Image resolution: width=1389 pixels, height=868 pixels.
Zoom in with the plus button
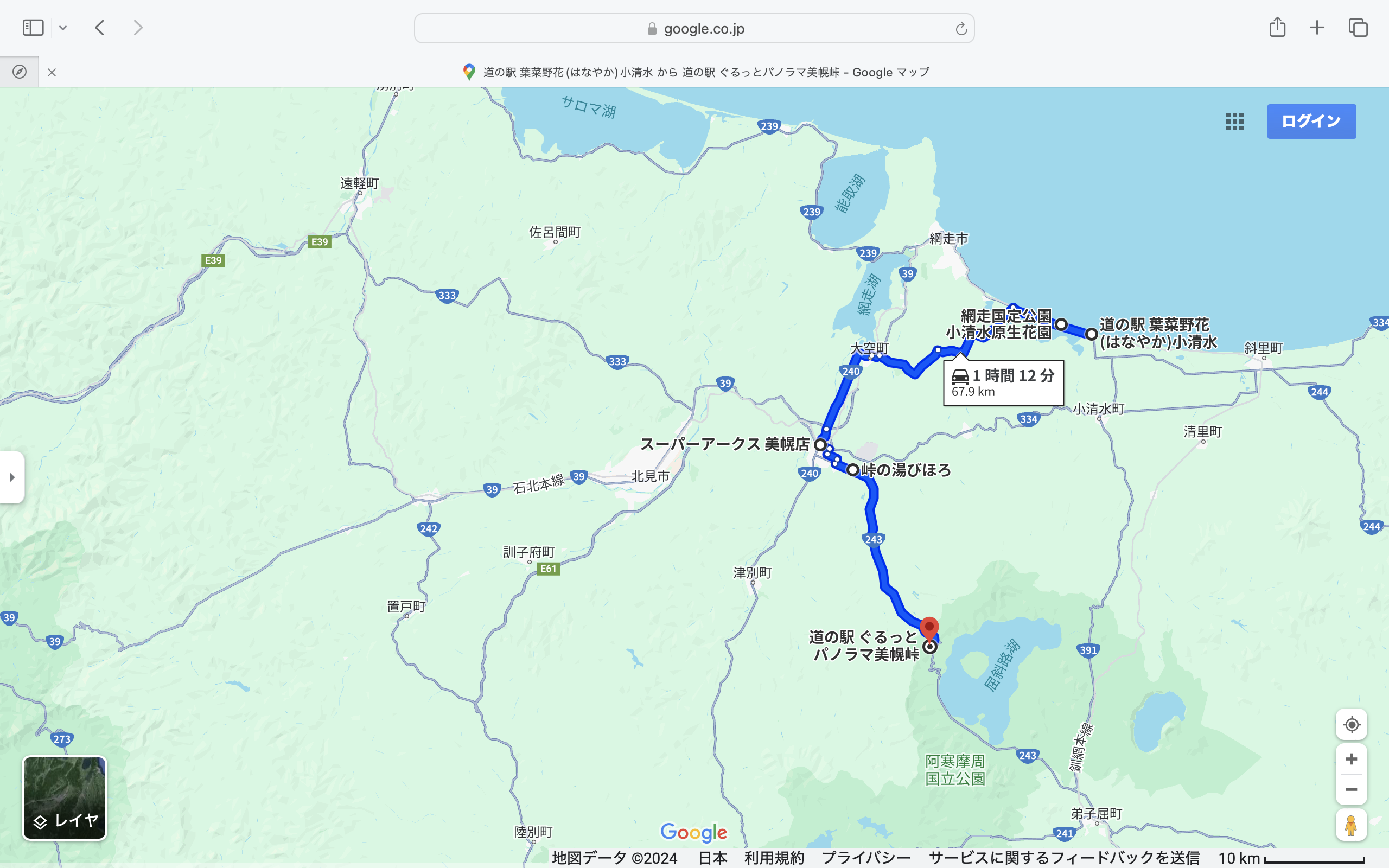pos(1351,759)
